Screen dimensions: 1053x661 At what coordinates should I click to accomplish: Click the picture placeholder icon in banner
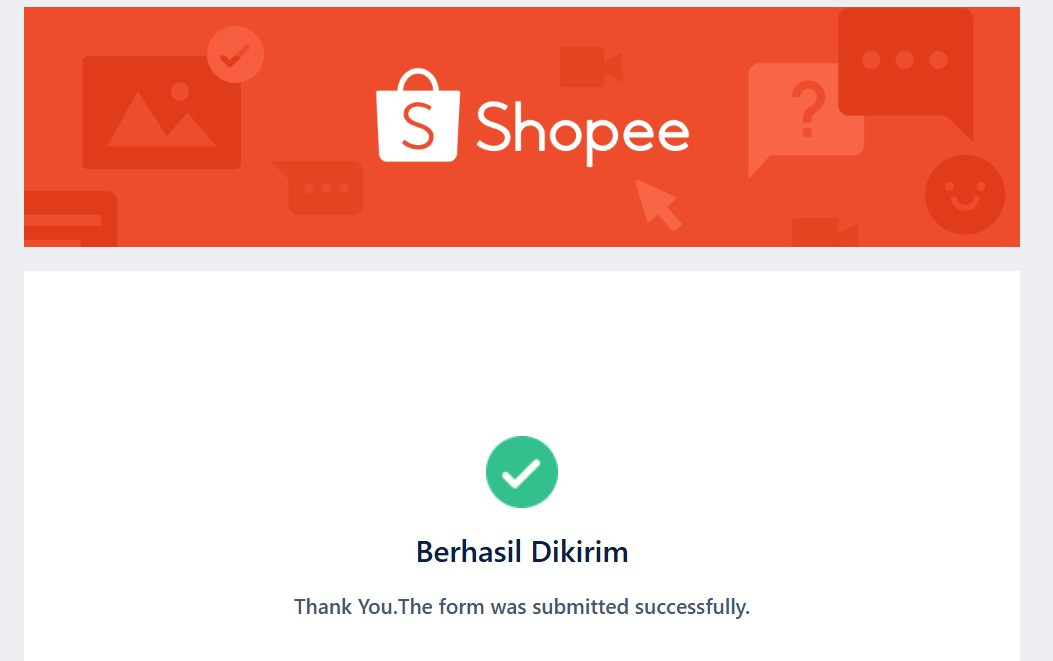[x=161, y=112]
